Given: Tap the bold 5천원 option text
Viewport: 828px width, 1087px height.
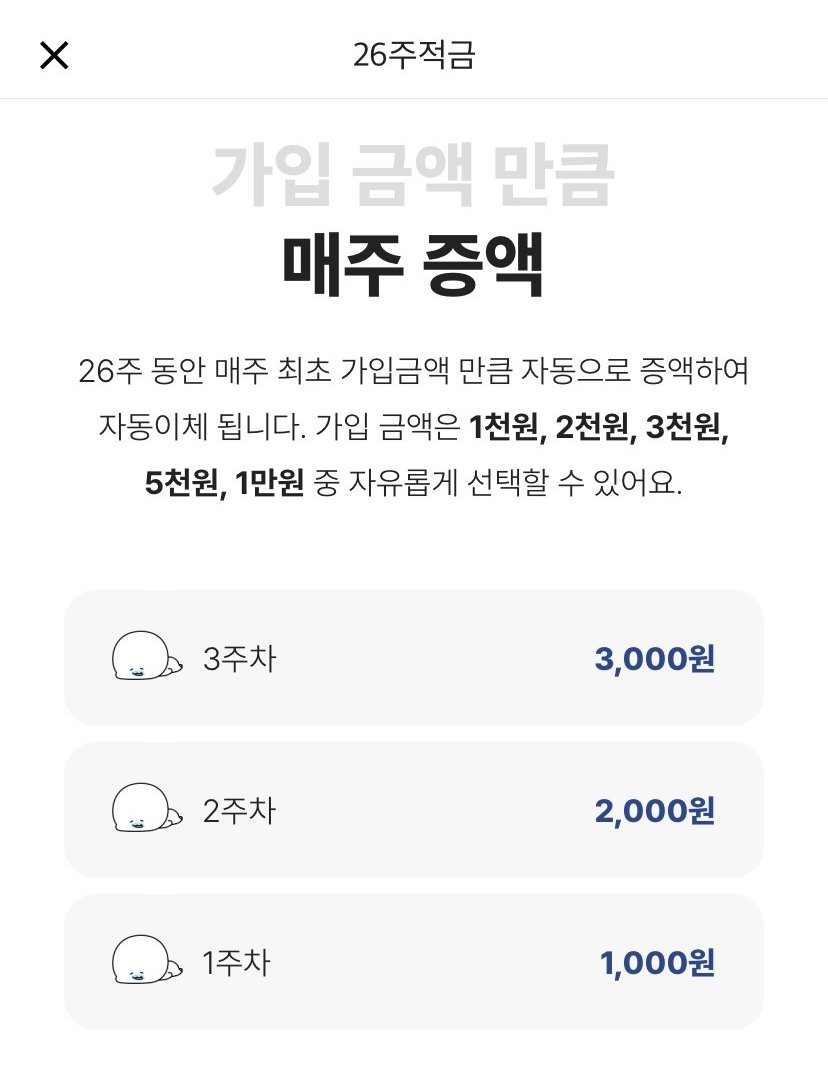Looking at the screenshot, I should tap(183, 482).
